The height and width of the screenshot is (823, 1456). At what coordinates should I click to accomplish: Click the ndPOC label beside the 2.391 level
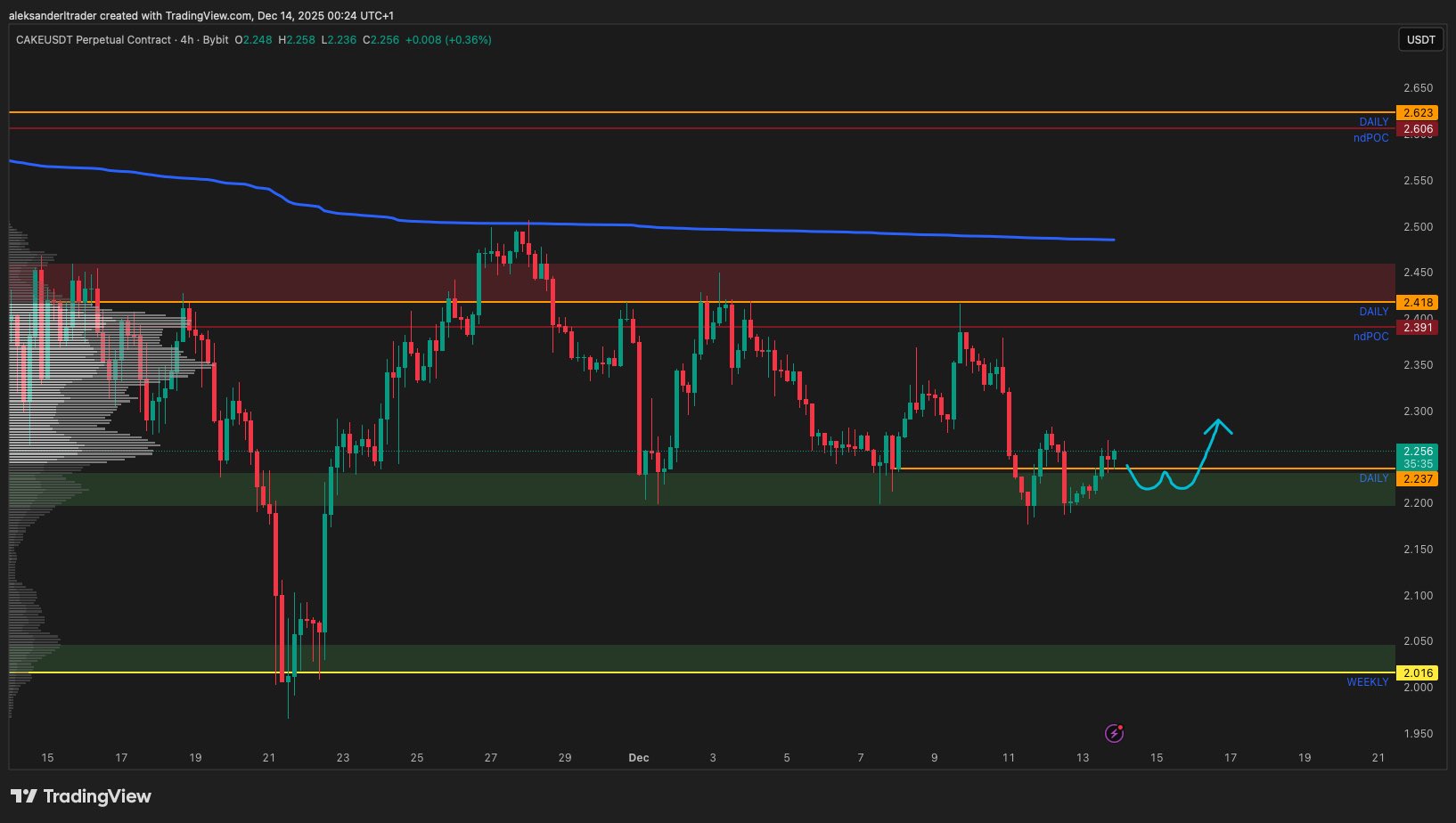tap(1371, 337)
